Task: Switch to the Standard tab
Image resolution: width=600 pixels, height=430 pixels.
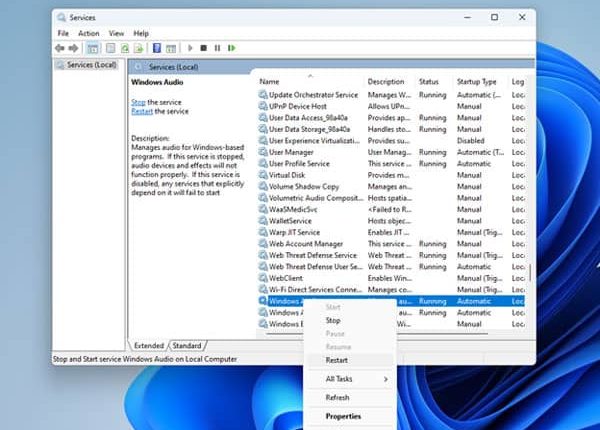Action: point(187,346)
